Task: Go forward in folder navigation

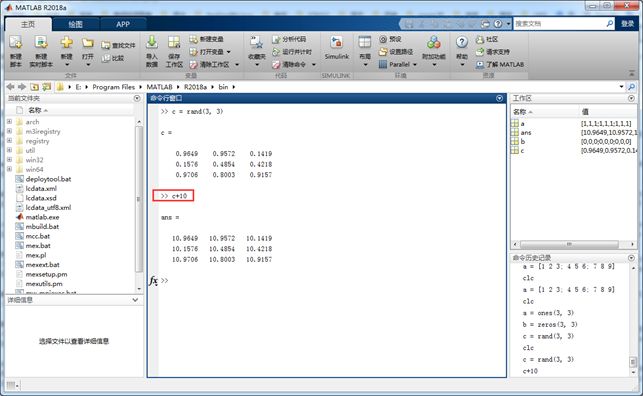Action: point(22,87)
